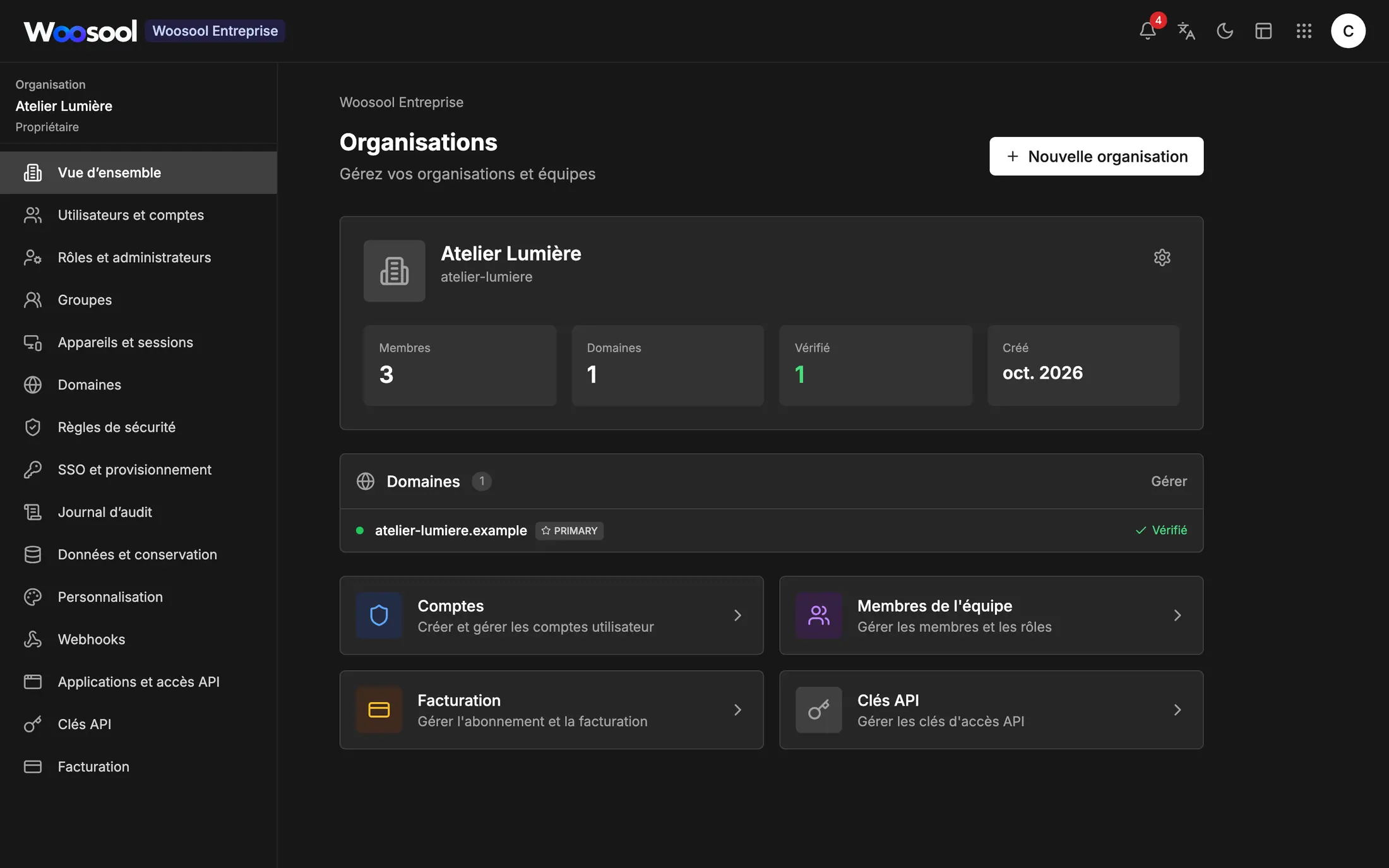Click the globe icon beside Domaines header
The width and height of the screenshot is (1389, 868).
tap(366, 481)
